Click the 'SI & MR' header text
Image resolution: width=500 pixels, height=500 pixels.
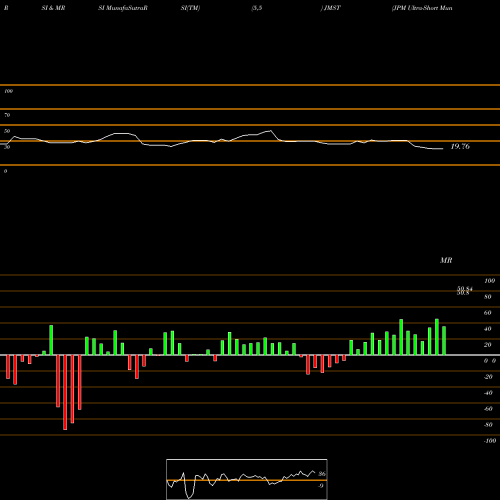[x=53, y=8]
